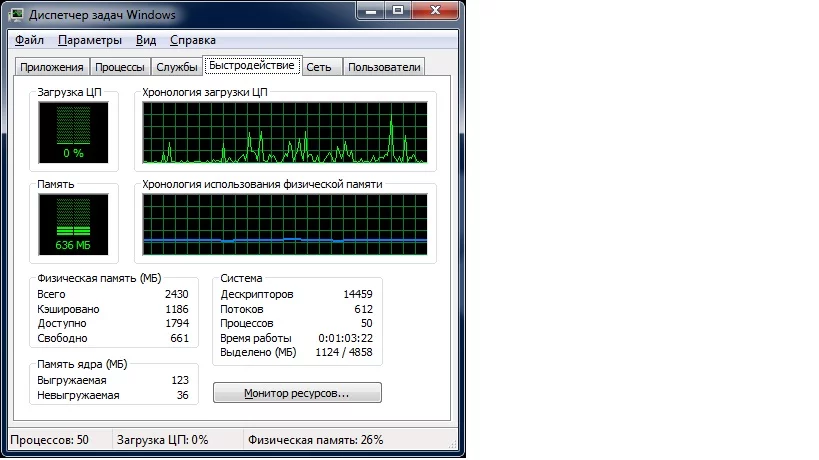Open the Вид menu

point(146,40)
